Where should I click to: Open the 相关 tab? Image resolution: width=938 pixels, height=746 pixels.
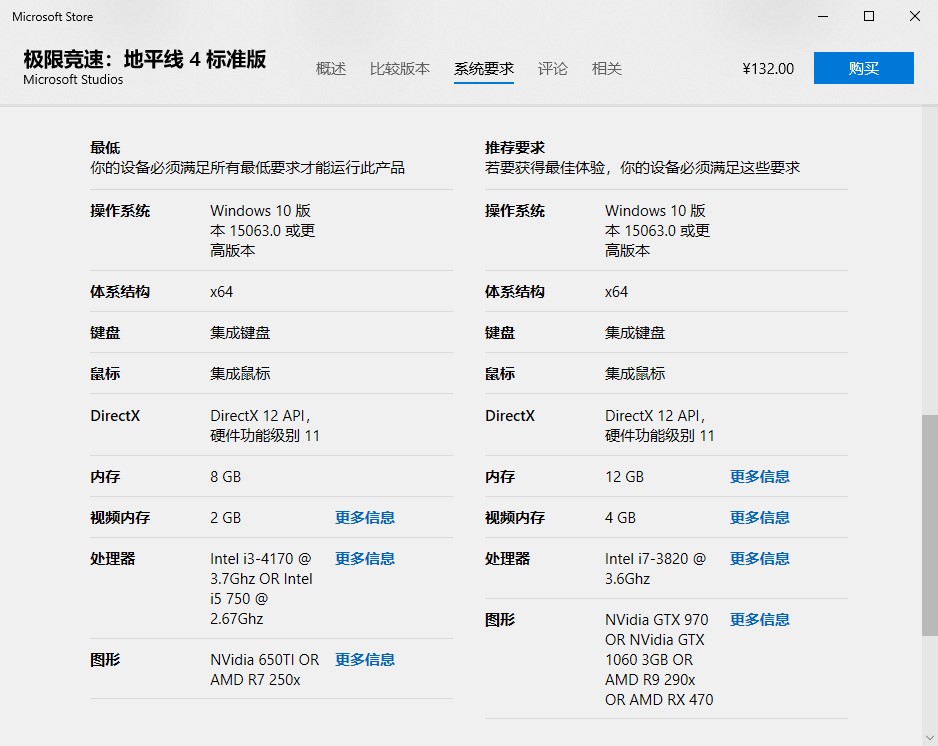click(x=606, y=69)
